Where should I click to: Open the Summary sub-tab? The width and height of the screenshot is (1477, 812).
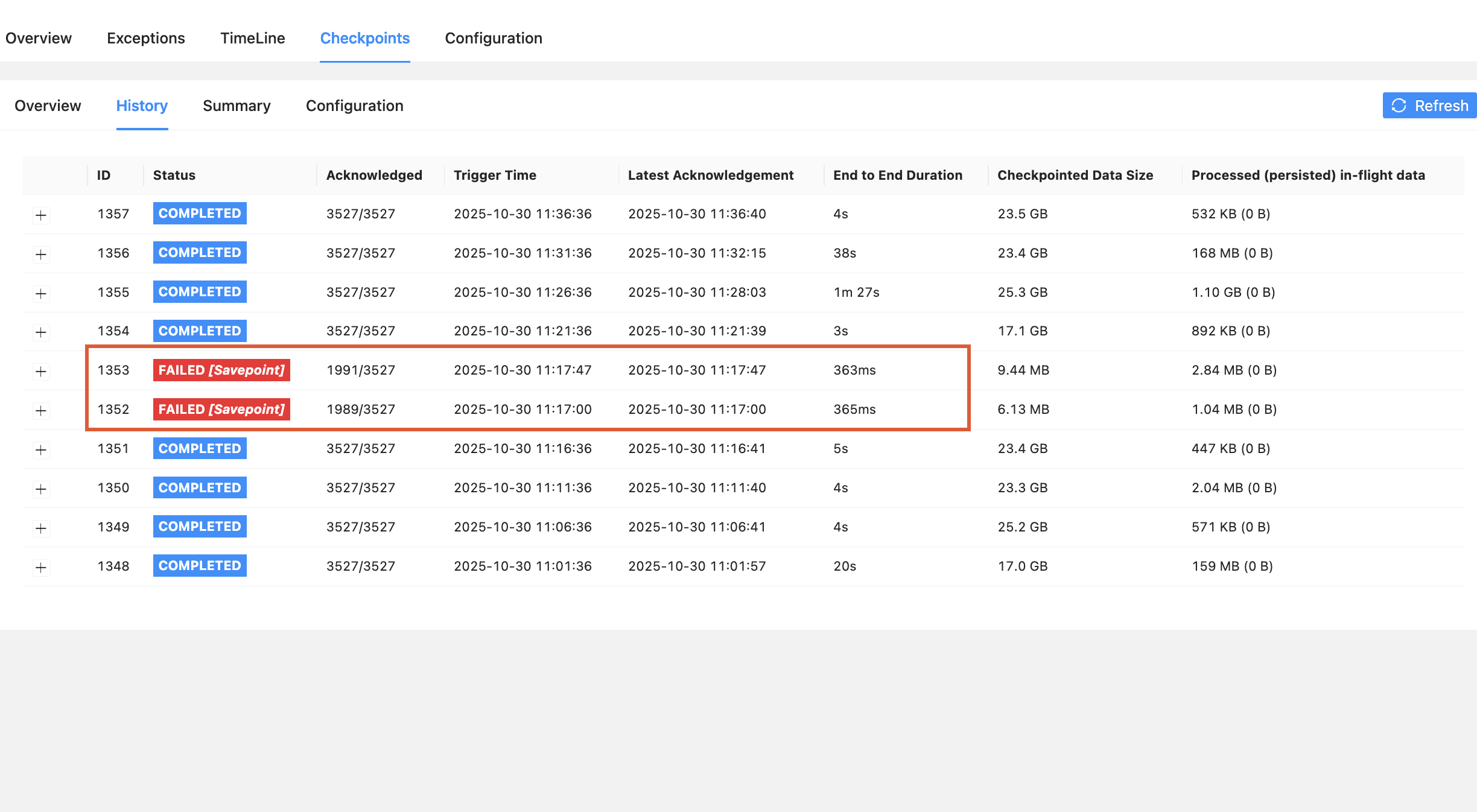(x=237, y=106)
